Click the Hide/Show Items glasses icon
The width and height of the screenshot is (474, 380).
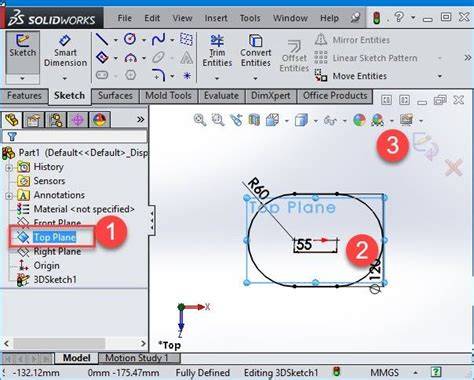coord(330,120)
